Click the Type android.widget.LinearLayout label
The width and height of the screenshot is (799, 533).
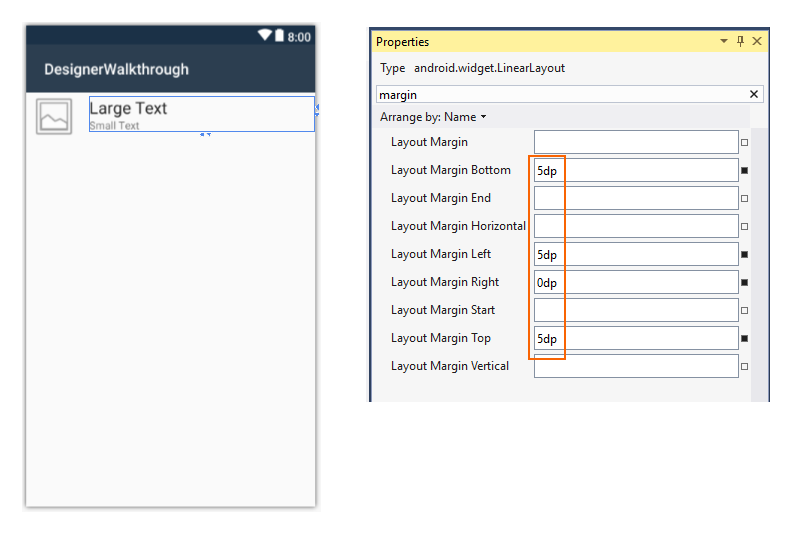pyautogui.click(x=472, y=68)
